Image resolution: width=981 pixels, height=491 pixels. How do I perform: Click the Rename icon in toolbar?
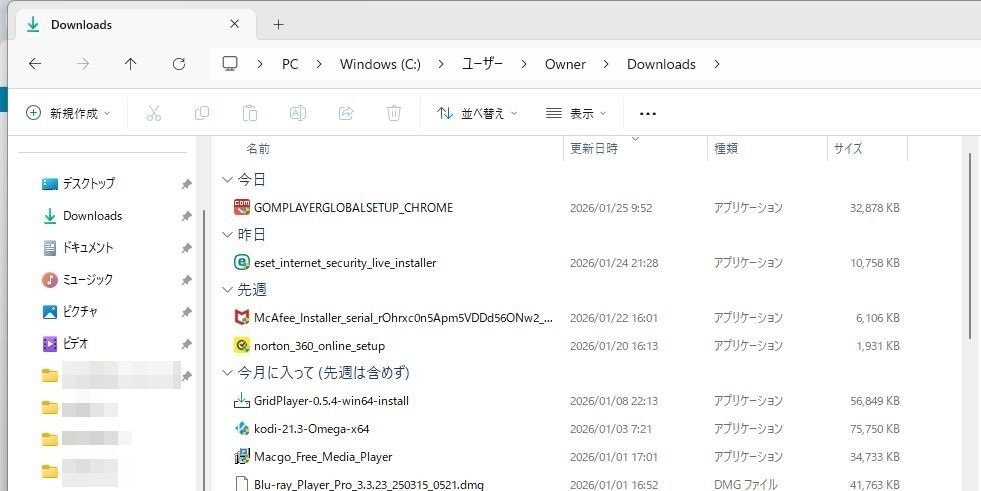pos(298,113)
